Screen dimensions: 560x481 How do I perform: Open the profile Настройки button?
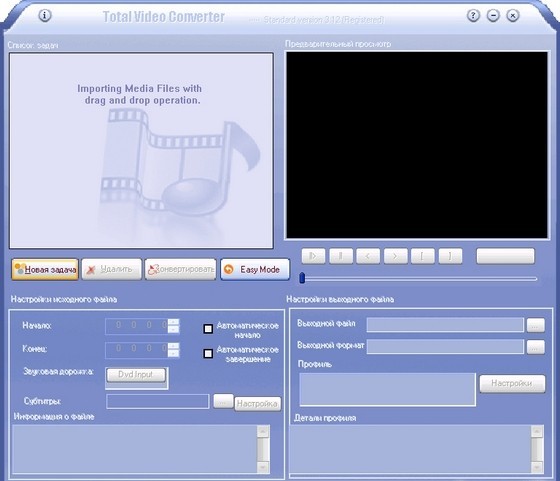pyautogui.click(x=512, y=384)
